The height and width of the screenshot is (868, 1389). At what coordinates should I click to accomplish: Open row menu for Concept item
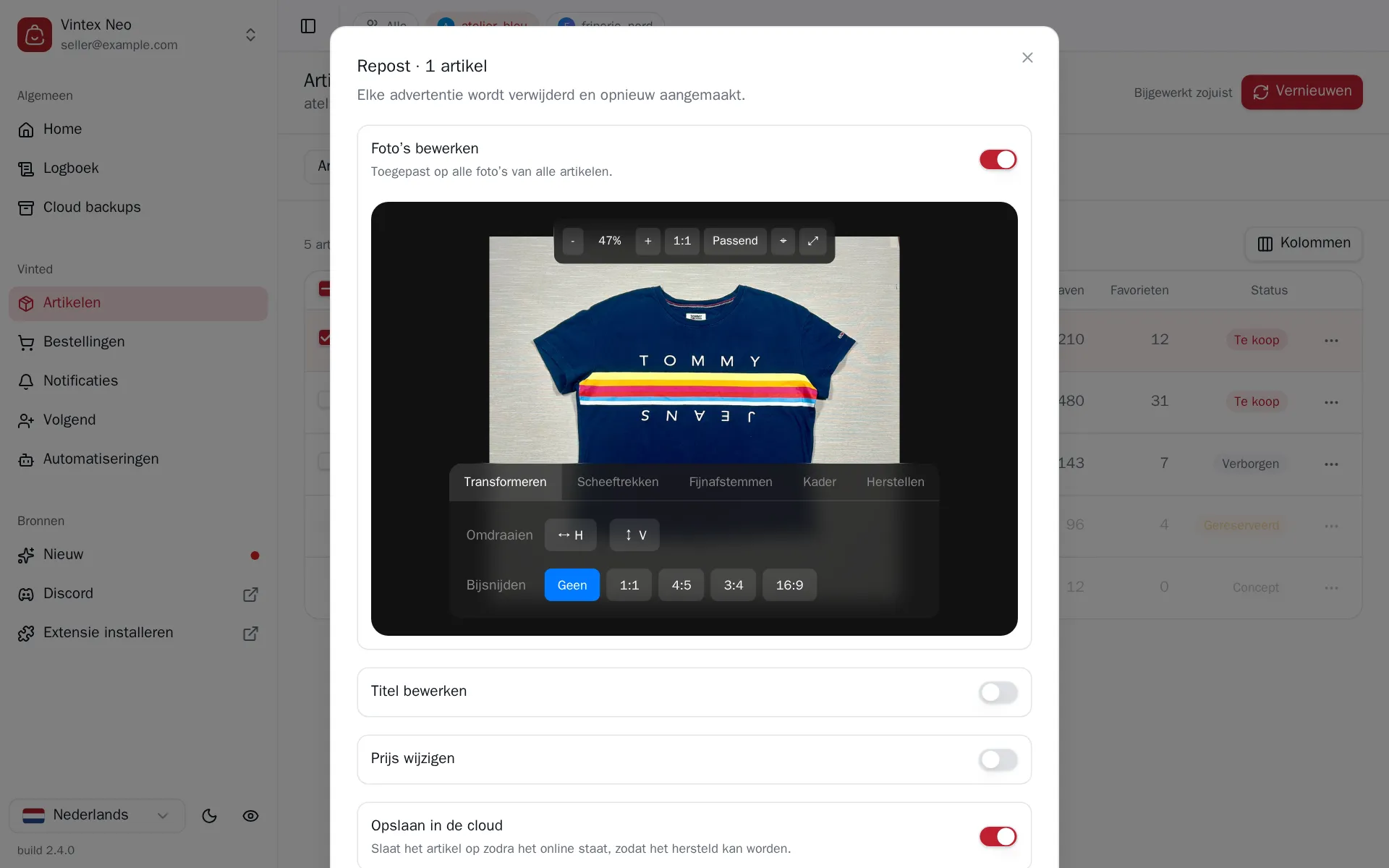tap(1331, 588)
